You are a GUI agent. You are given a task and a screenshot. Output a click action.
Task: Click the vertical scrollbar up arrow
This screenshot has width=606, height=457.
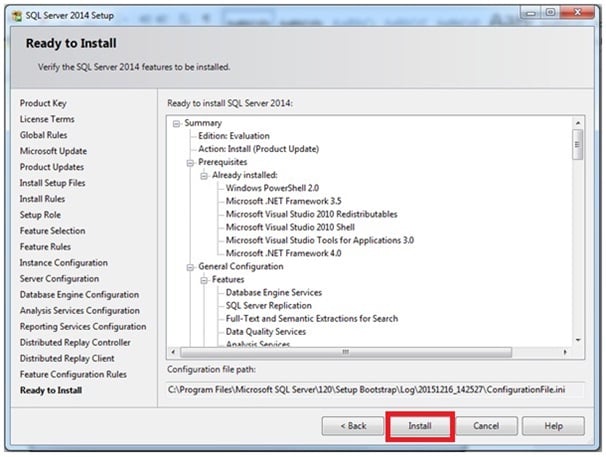pos(578,123)
